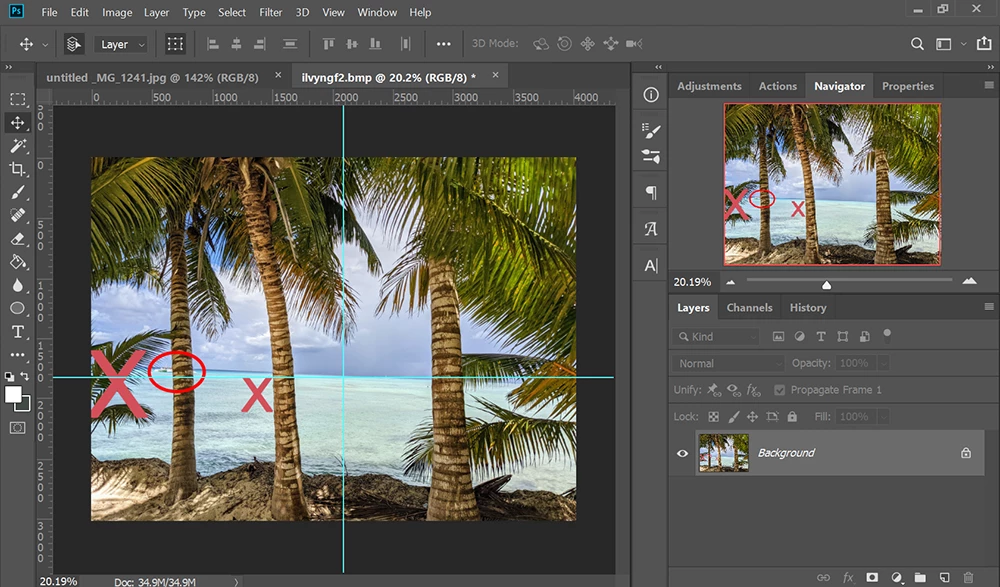Viewport: 1000px width, 587px height.
Task: Switch to the Adjustments tab
Action: (709, 86)
